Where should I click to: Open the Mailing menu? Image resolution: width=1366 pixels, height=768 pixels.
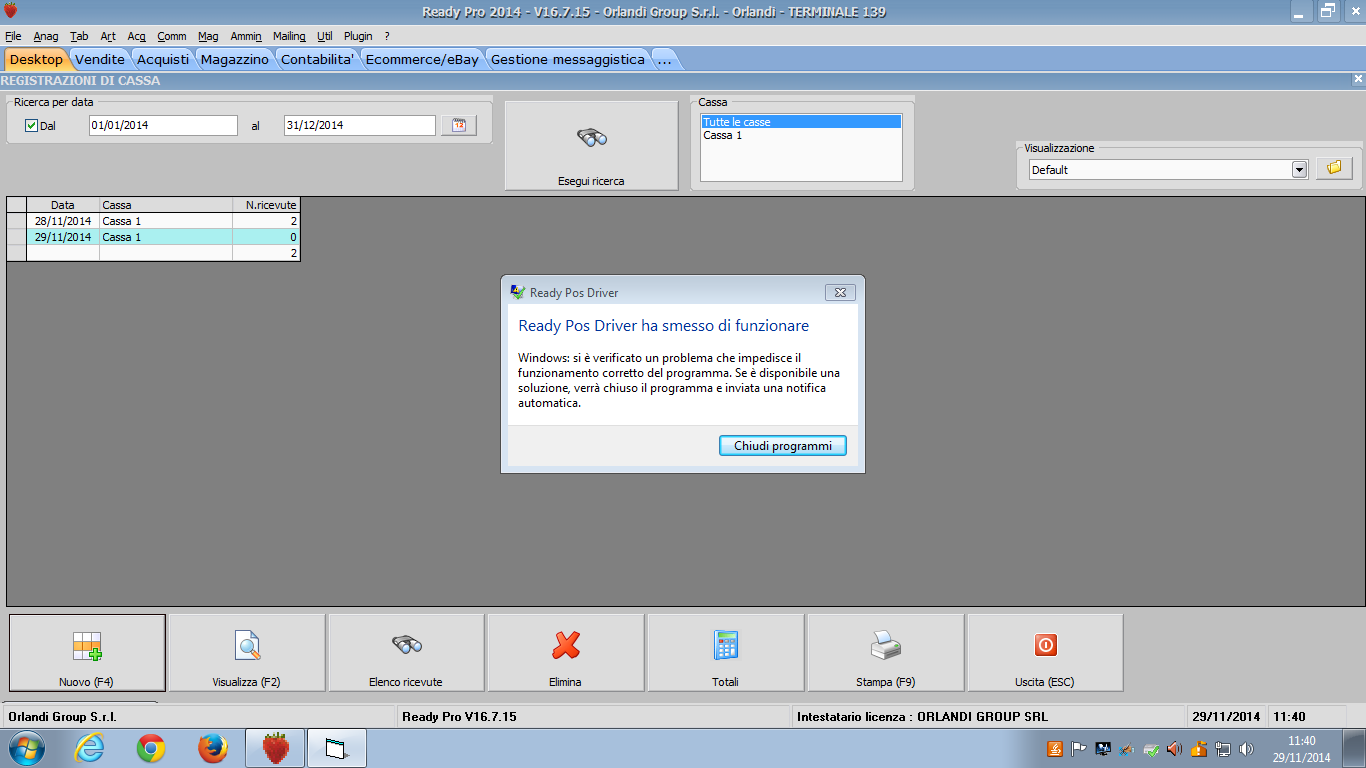[289, 36]
